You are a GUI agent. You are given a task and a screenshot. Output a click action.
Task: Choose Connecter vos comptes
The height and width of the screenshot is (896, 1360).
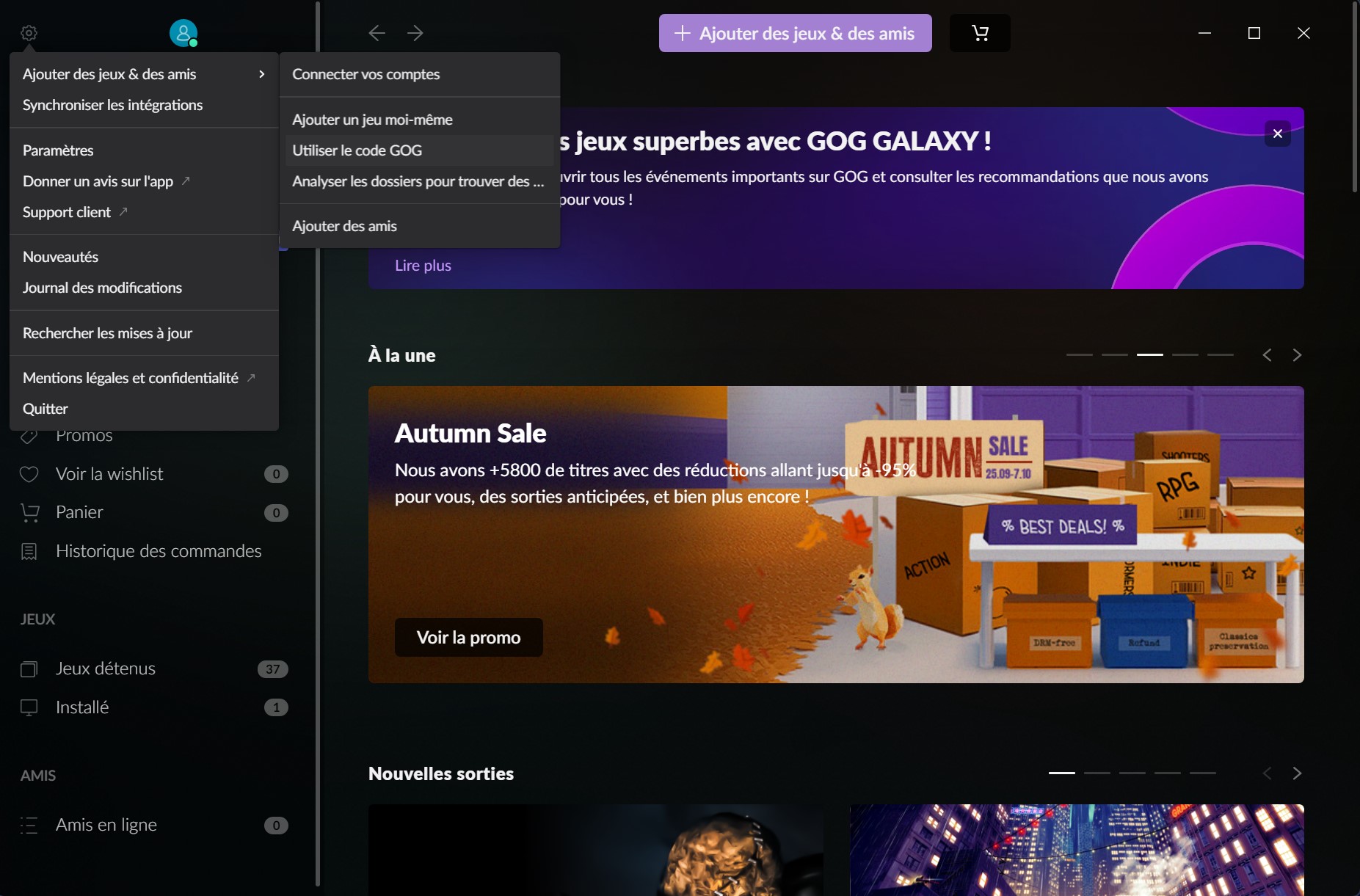coord(366,74)
